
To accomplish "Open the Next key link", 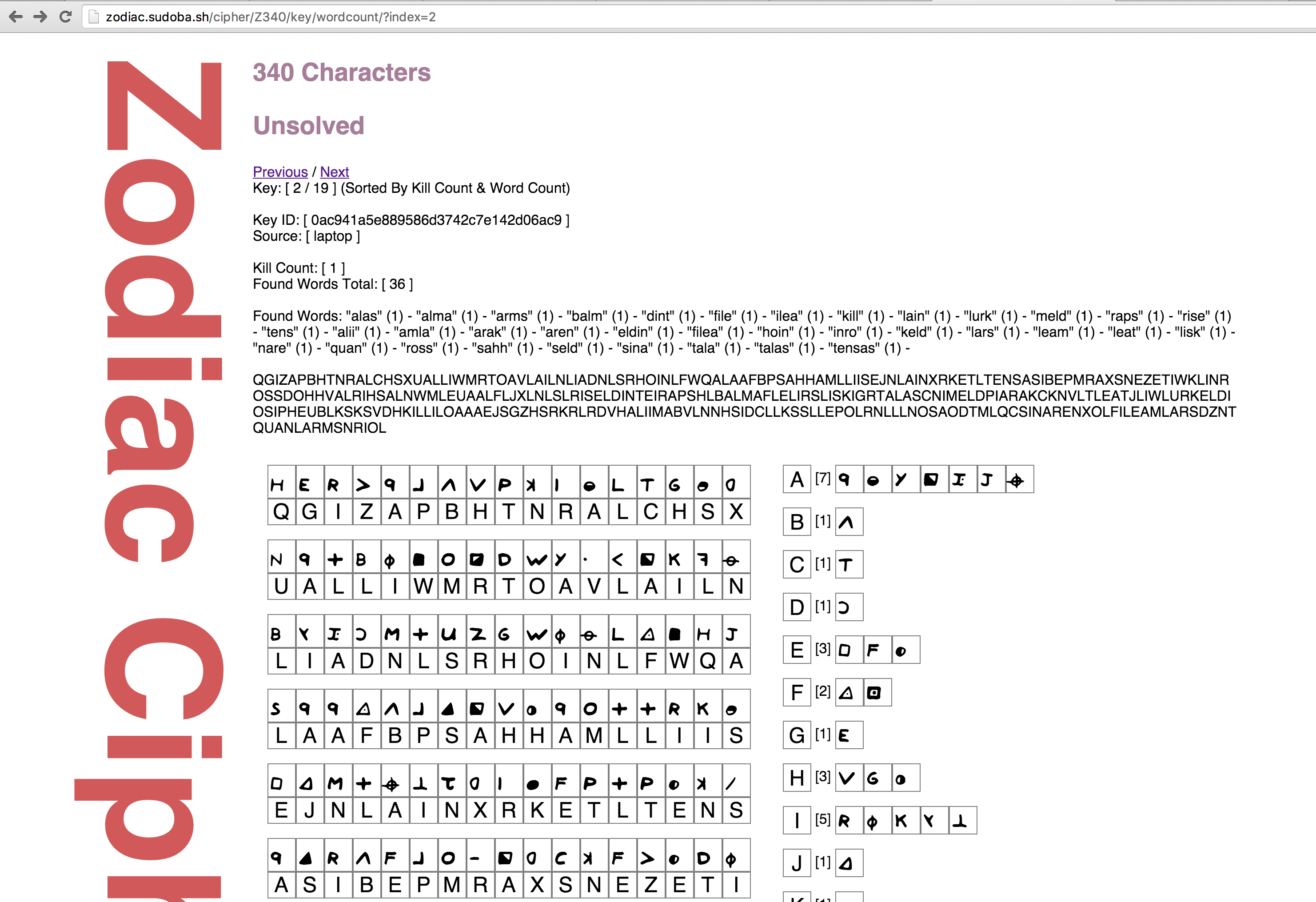I will click(334, 172).
